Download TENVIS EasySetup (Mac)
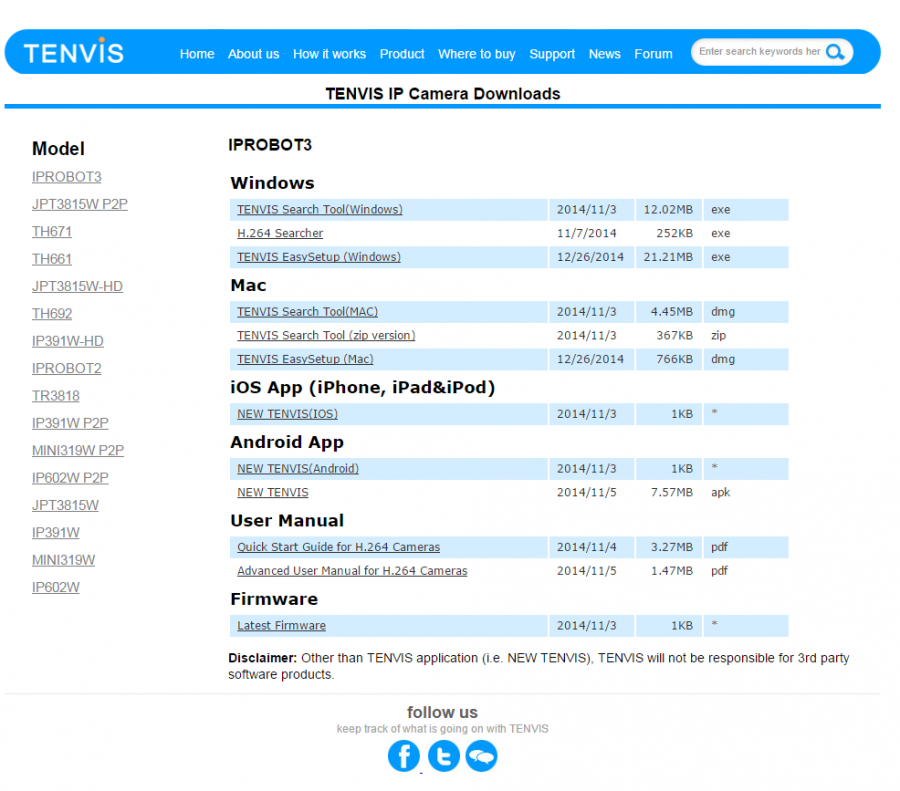 [305, 359]
